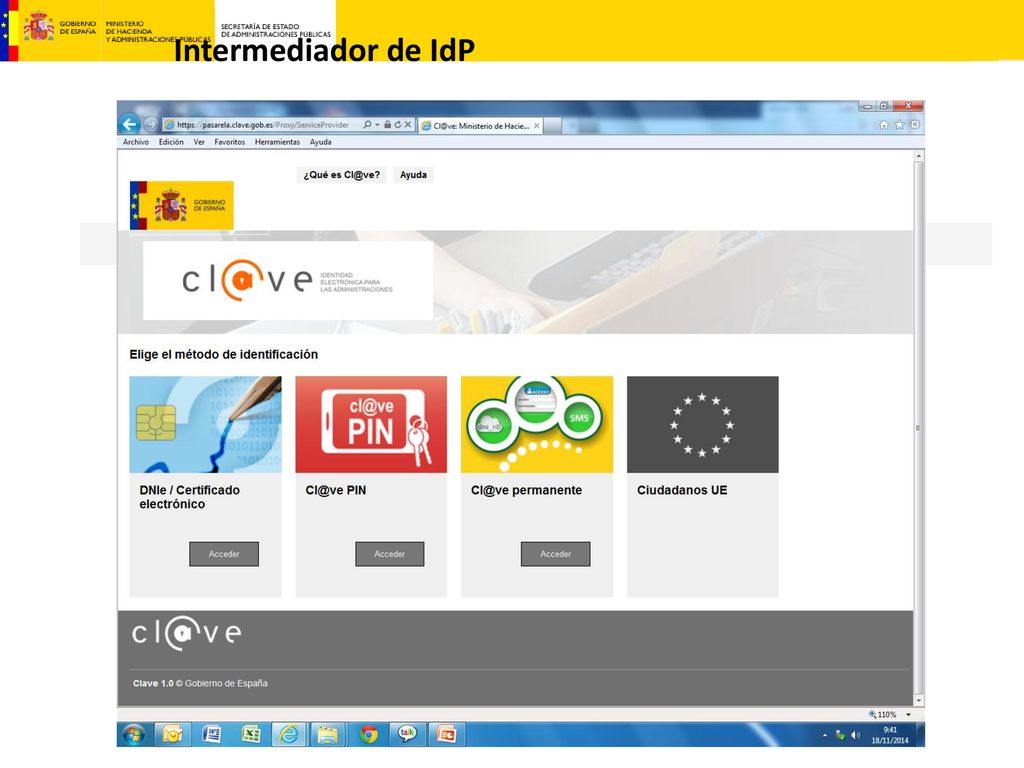Image resolution: width=1024 pixels, height=768 pixels.
Task: Click the browser back arrow button
Action: tap(129, 124)
